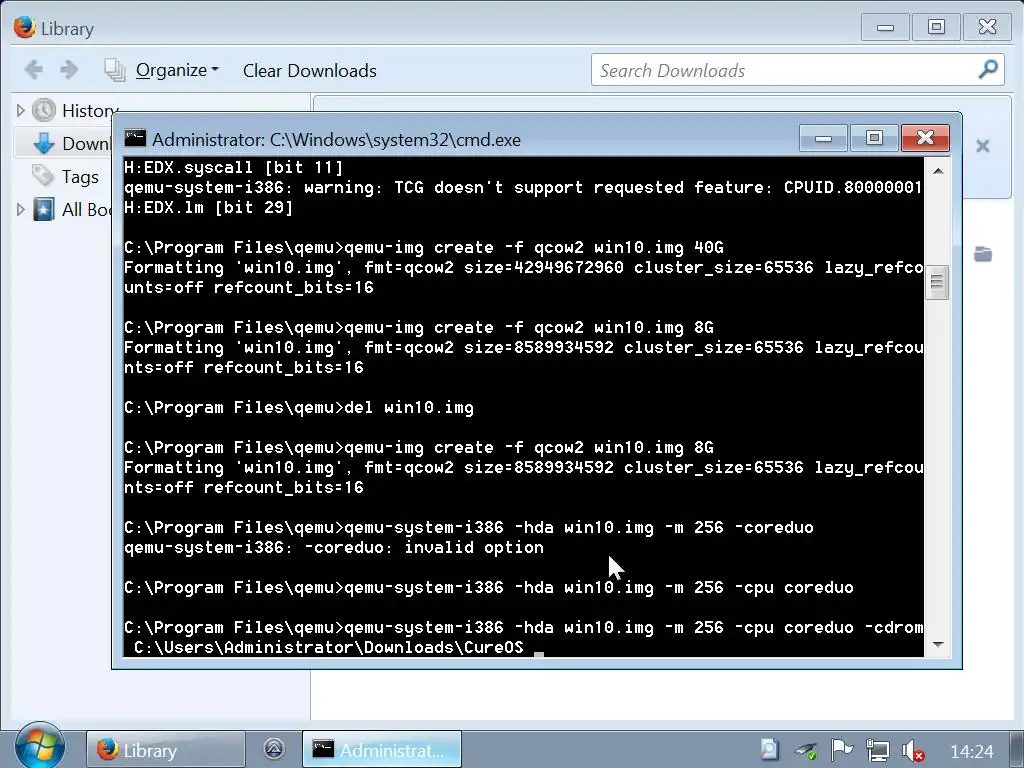Remove download entry with X icon
1024x768 pixels.
(x=983, y=146)
